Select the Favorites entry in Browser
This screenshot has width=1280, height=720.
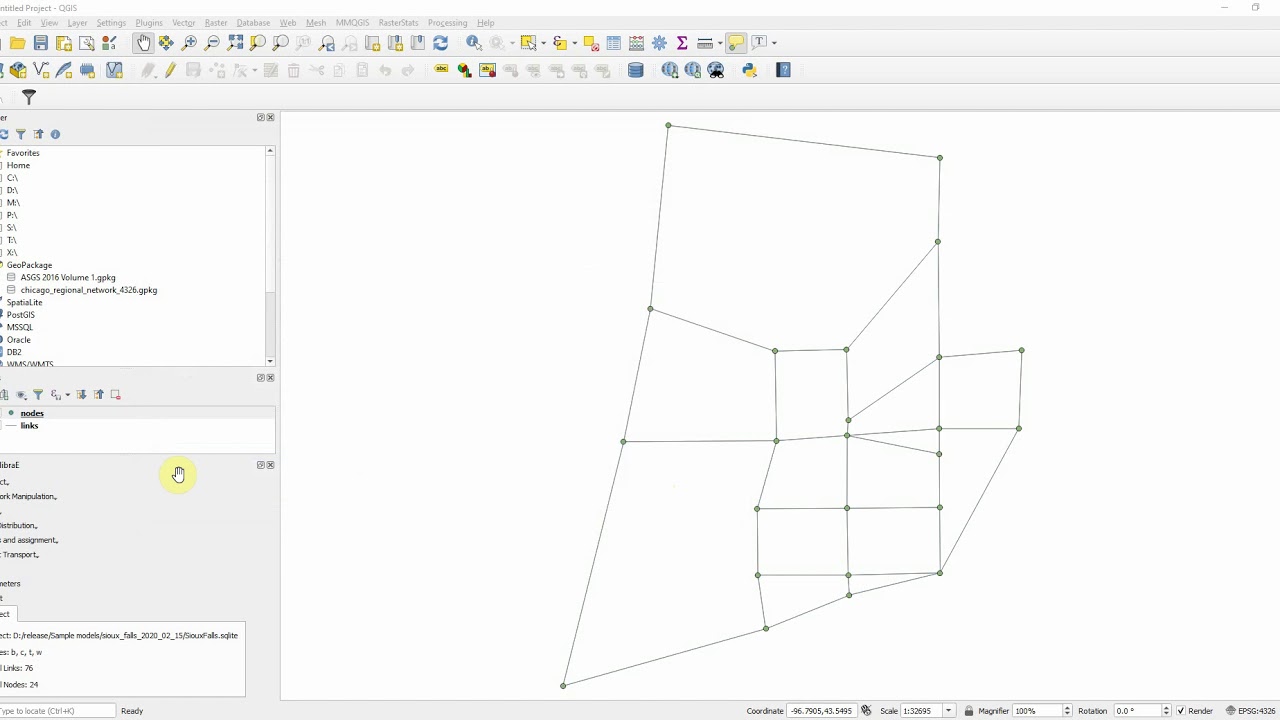[23, 153]
